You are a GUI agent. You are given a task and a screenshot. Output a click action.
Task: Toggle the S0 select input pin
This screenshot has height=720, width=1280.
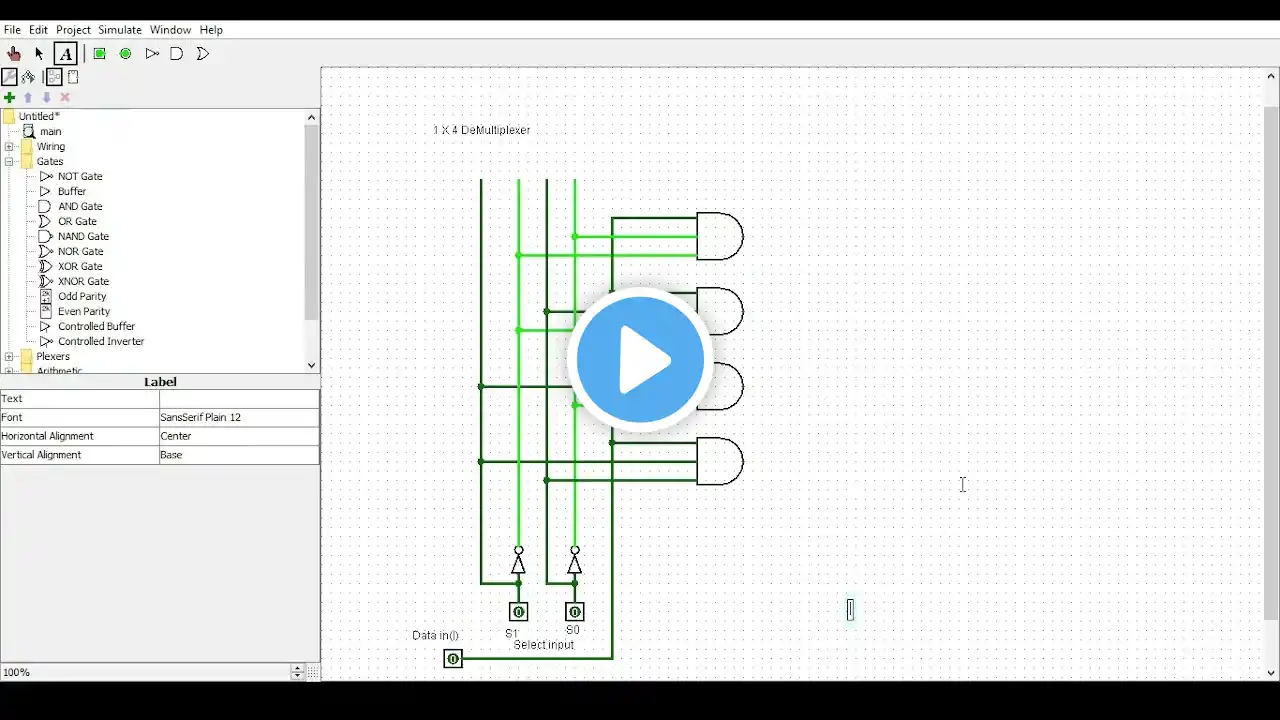(x=574, y=611)
